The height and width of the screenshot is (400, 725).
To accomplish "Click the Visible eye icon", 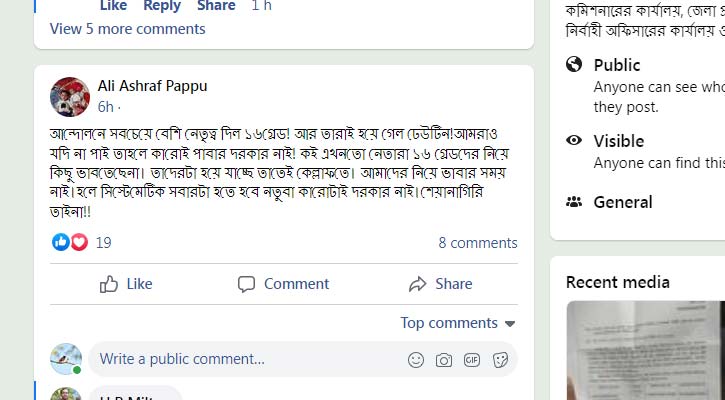I will tap(574, 141).
